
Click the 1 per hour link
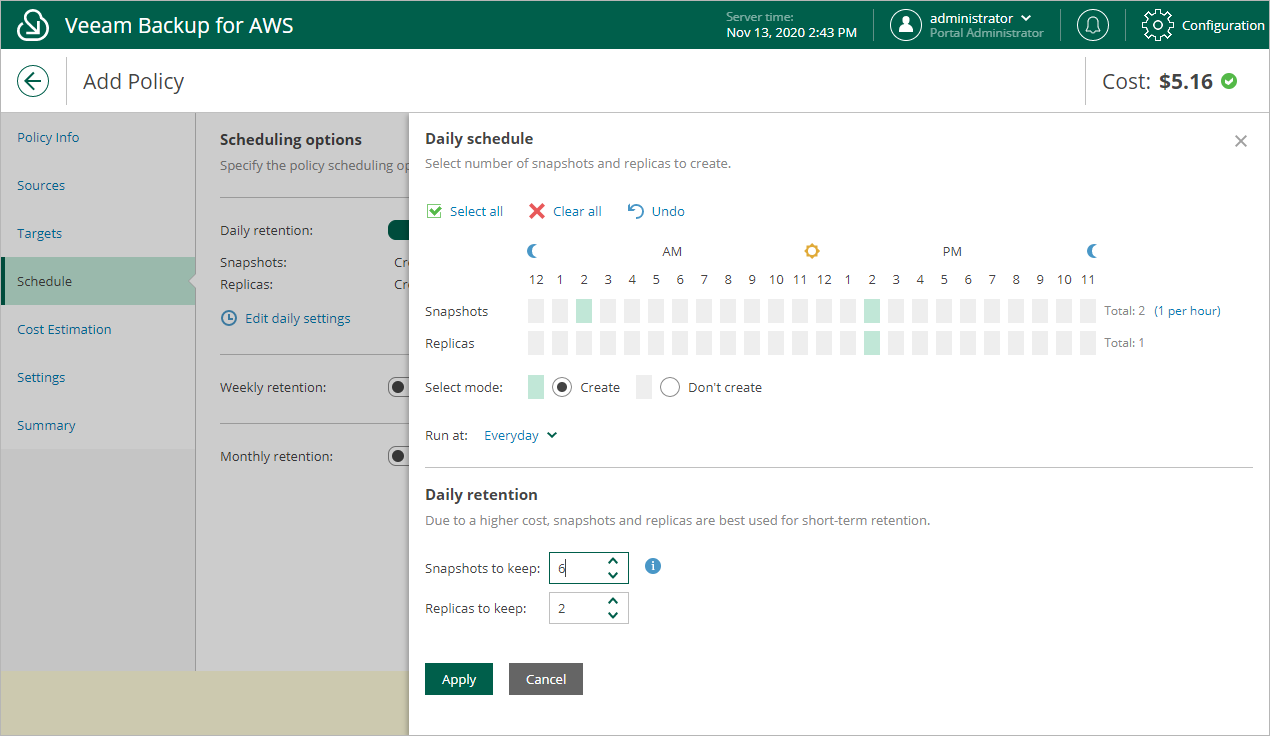point(1187,311)
